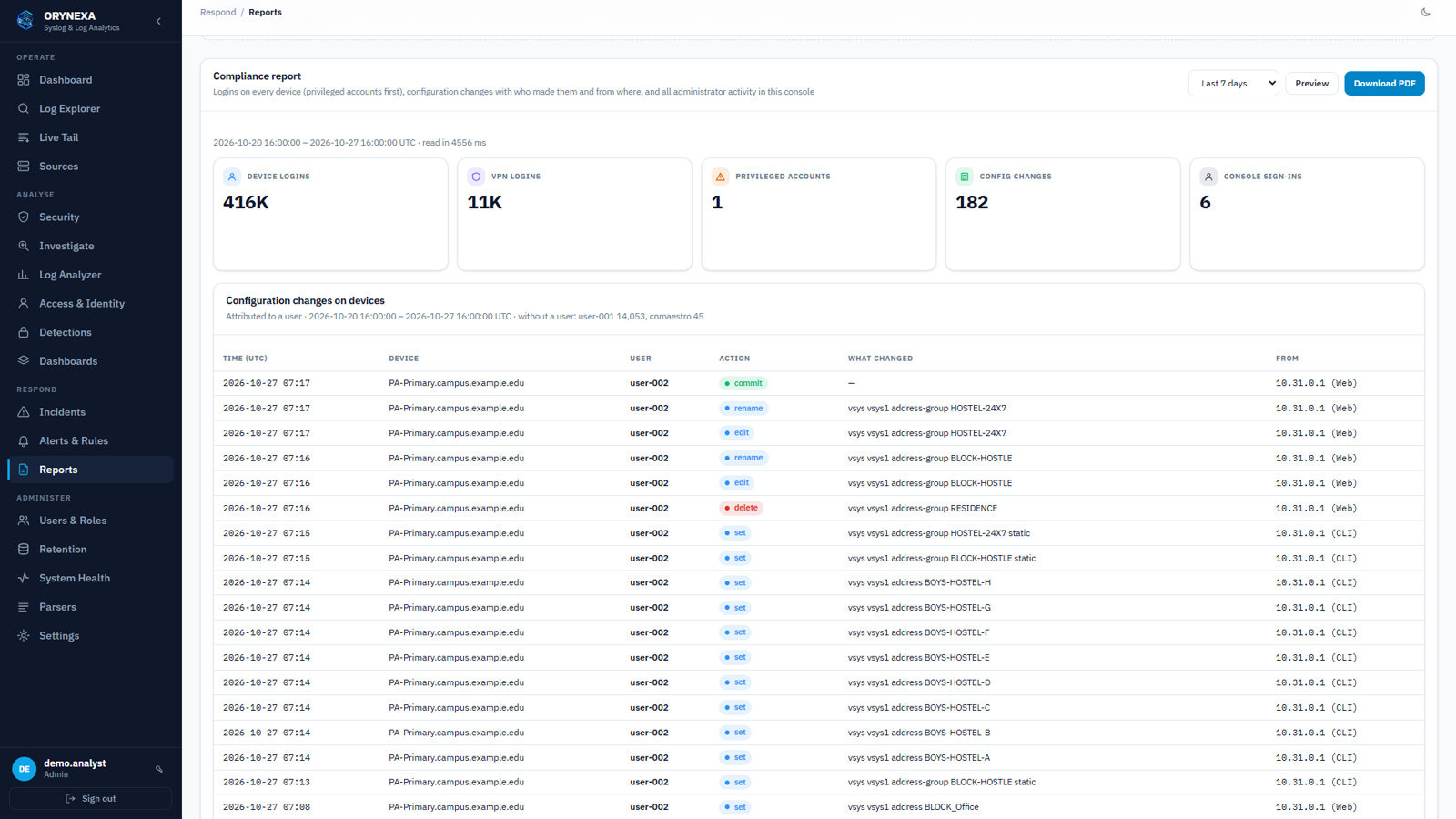
Task: Click the pencil icon beside demo.analyst
Action: pos(159,769)
